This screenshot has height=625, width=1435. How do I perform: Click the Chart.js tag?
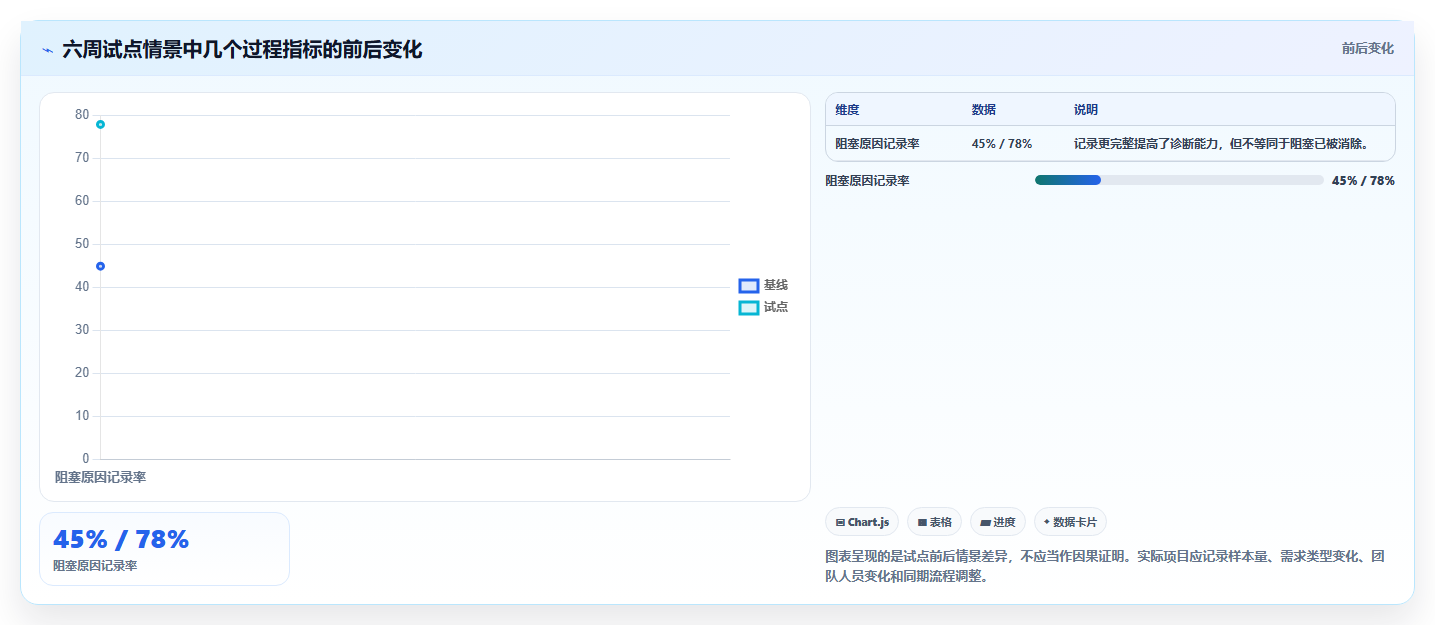[861, 522]
